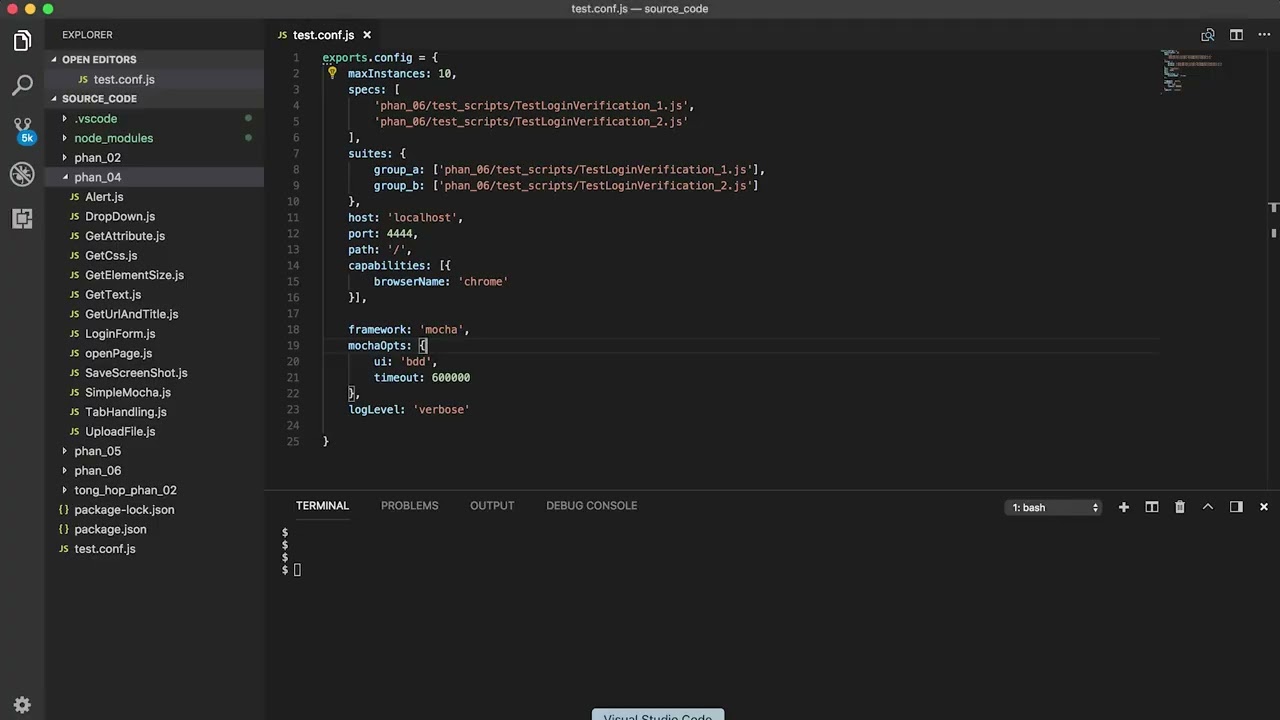Image resolution: width=1280 pixels, height=720 pixels.
Task: Switch to the OUTPUT panel tab
Action: tap(492, 506)
